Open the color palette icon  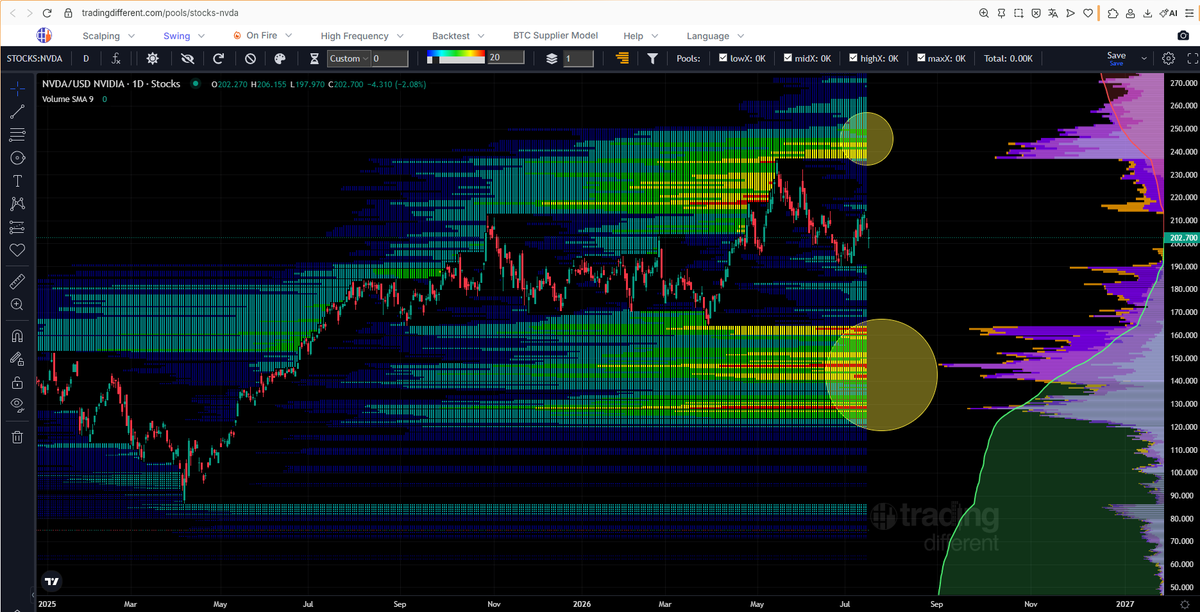(x=280, y=59)
